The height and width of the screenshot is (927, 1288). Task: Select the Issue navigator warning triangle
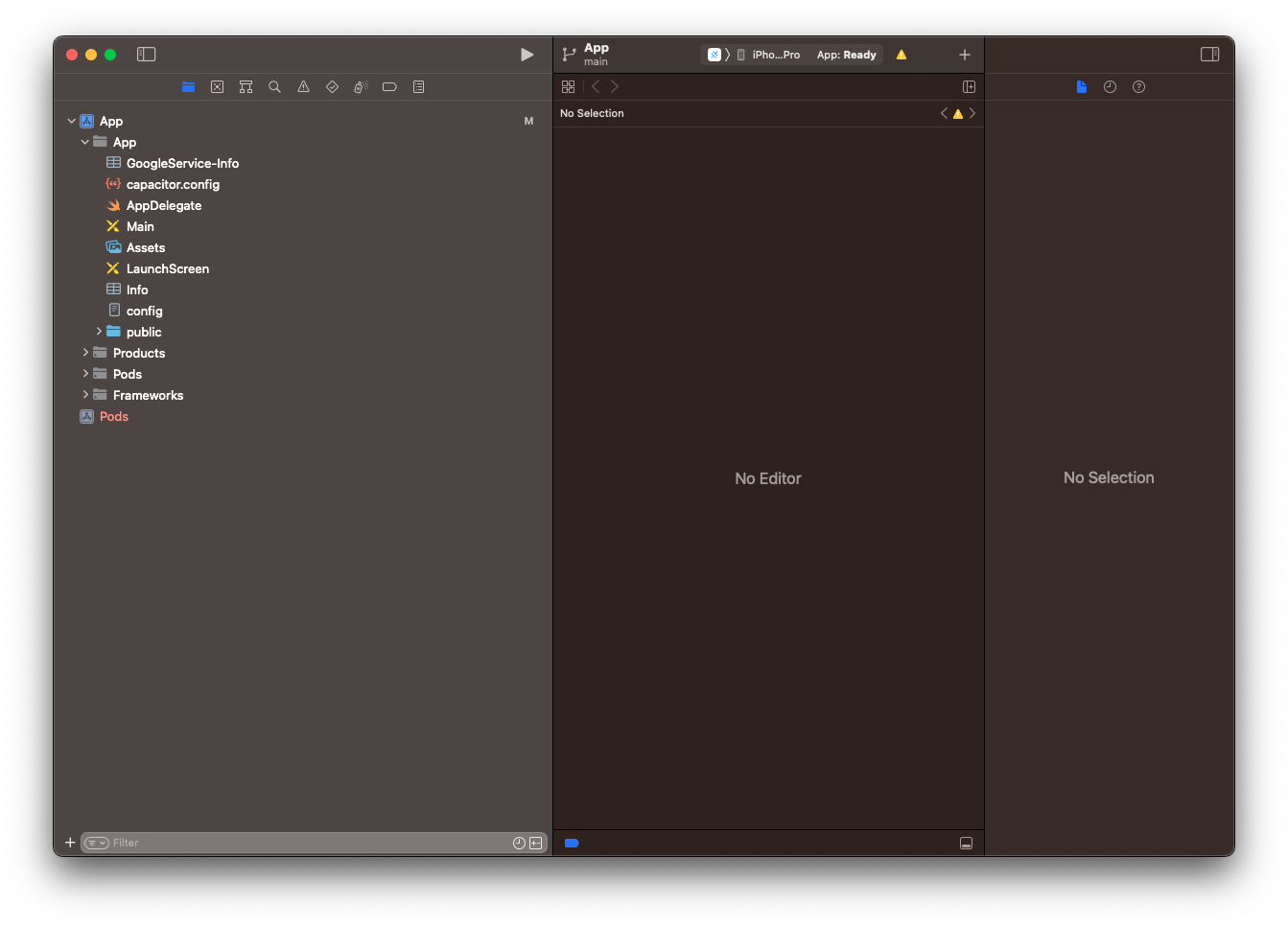(303, 86)
